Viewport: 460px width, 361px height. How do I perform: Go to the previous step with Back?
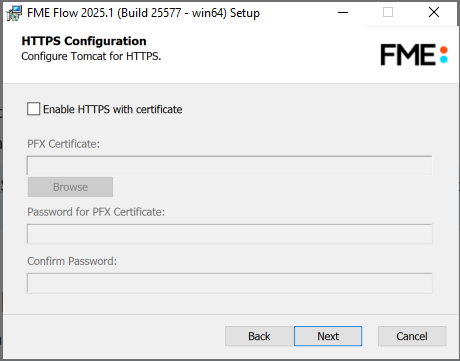pos(259,336)
